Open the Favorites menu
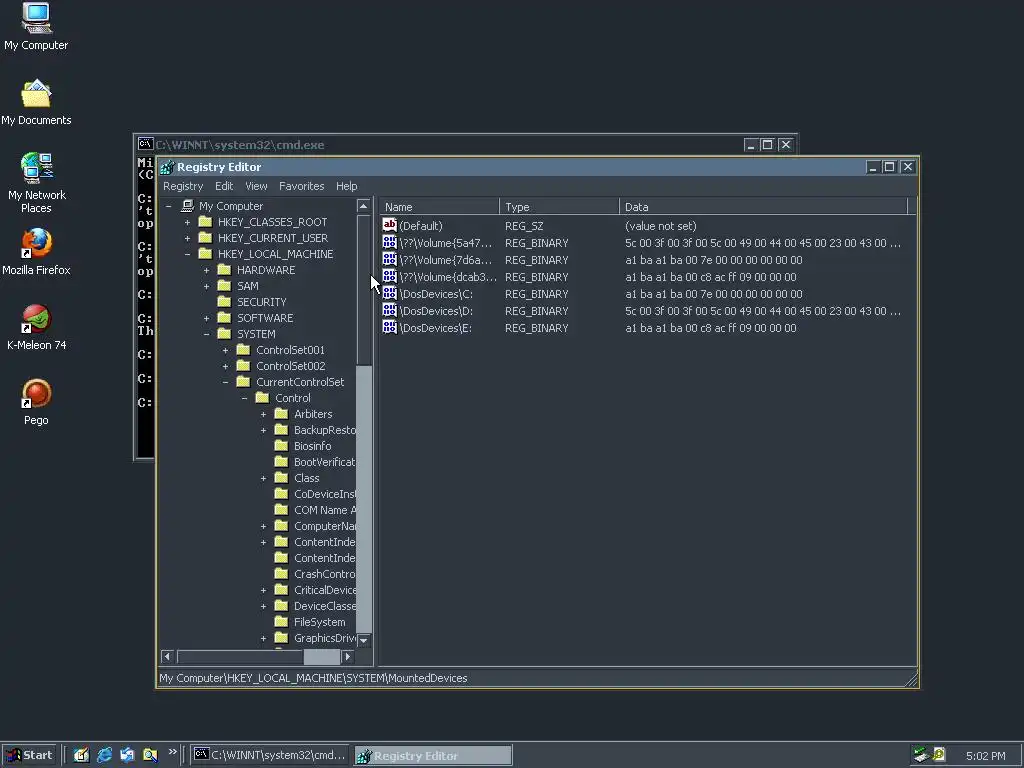 point(301,186)
